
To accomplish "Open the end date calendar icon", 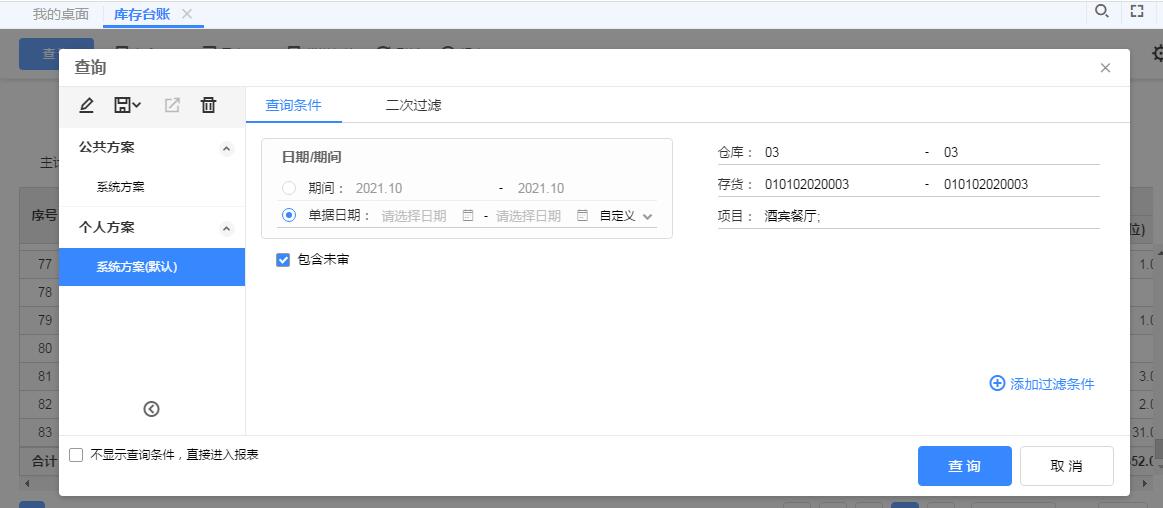I will 582,216.
